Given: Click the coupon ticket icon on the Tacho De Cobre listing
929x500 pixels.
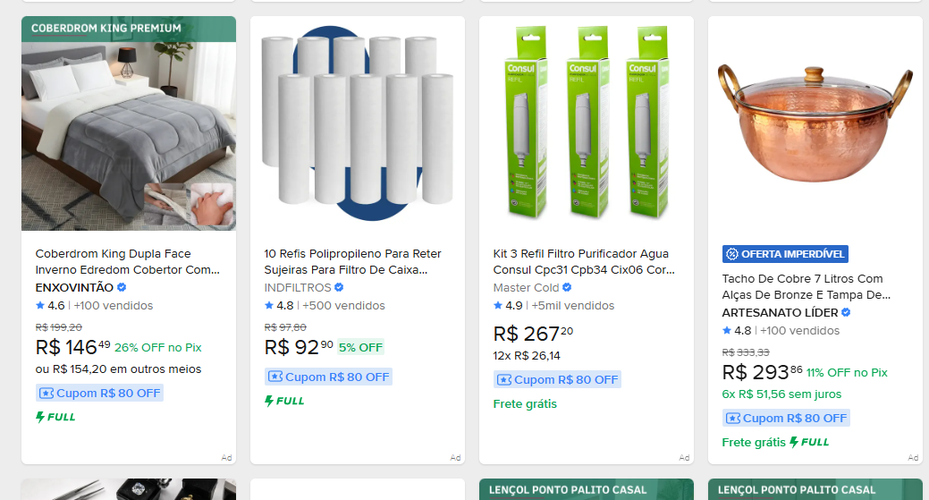Looking at the screenshot, I should point(733,418).
